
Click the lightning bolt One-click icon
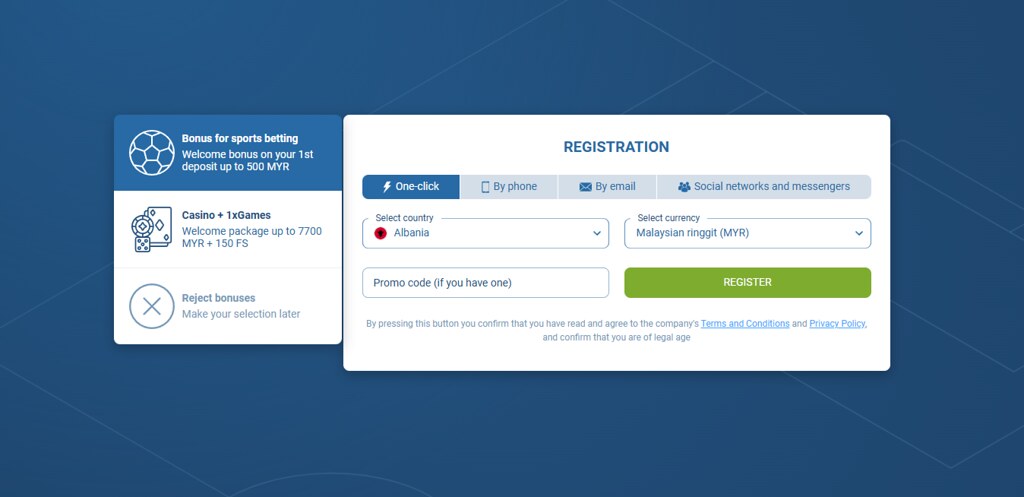387,187
